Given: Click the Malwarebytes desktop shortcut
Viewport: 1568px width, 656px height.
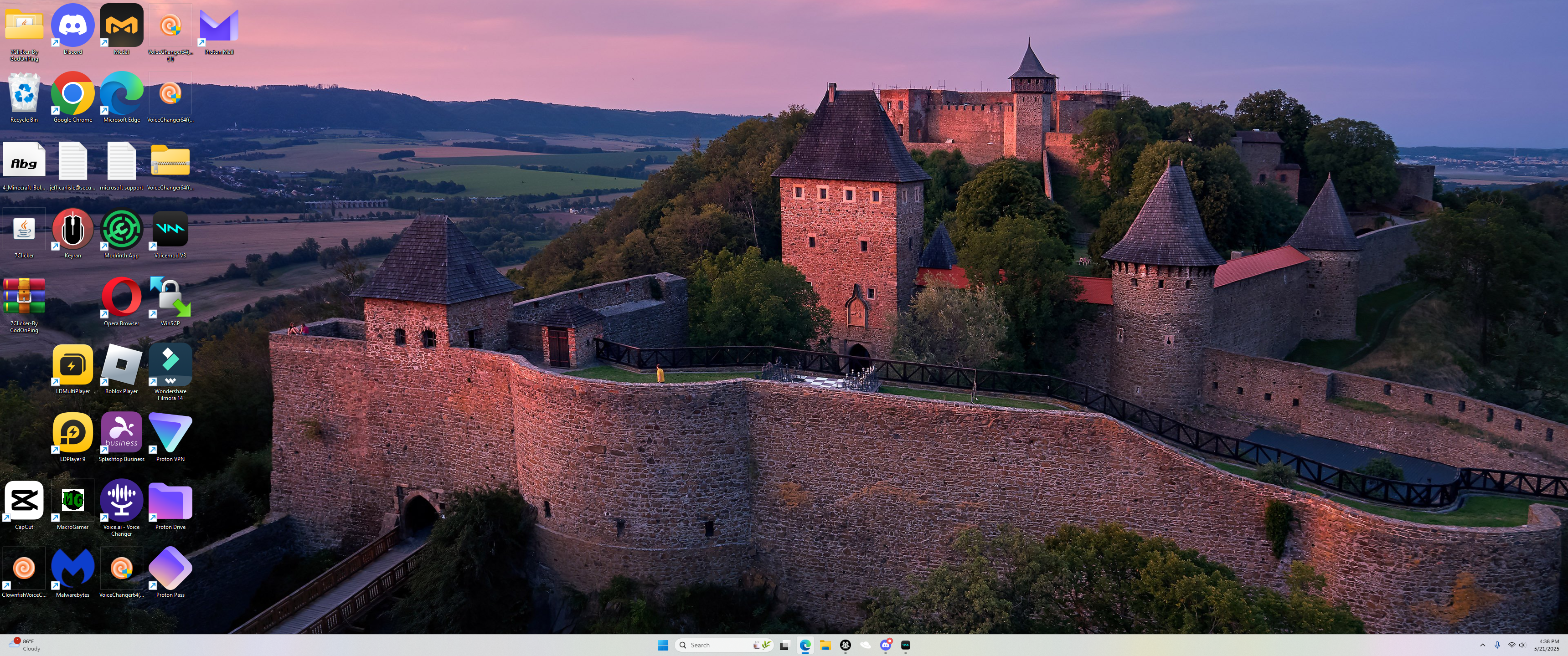Looking at the screenshot, I should point(72,569).
